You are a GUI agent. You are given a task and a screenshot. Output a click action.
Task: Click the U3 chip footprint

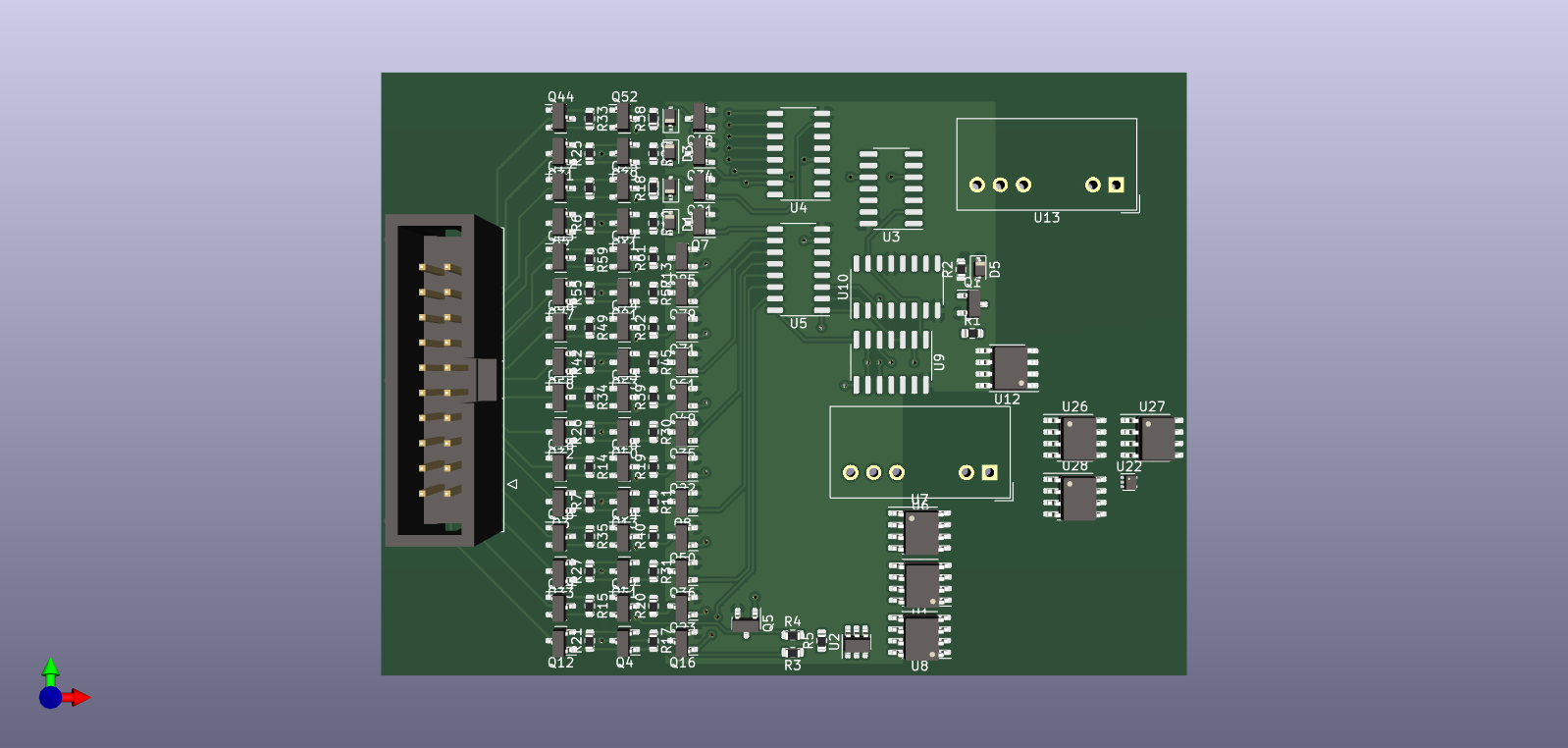890,188
